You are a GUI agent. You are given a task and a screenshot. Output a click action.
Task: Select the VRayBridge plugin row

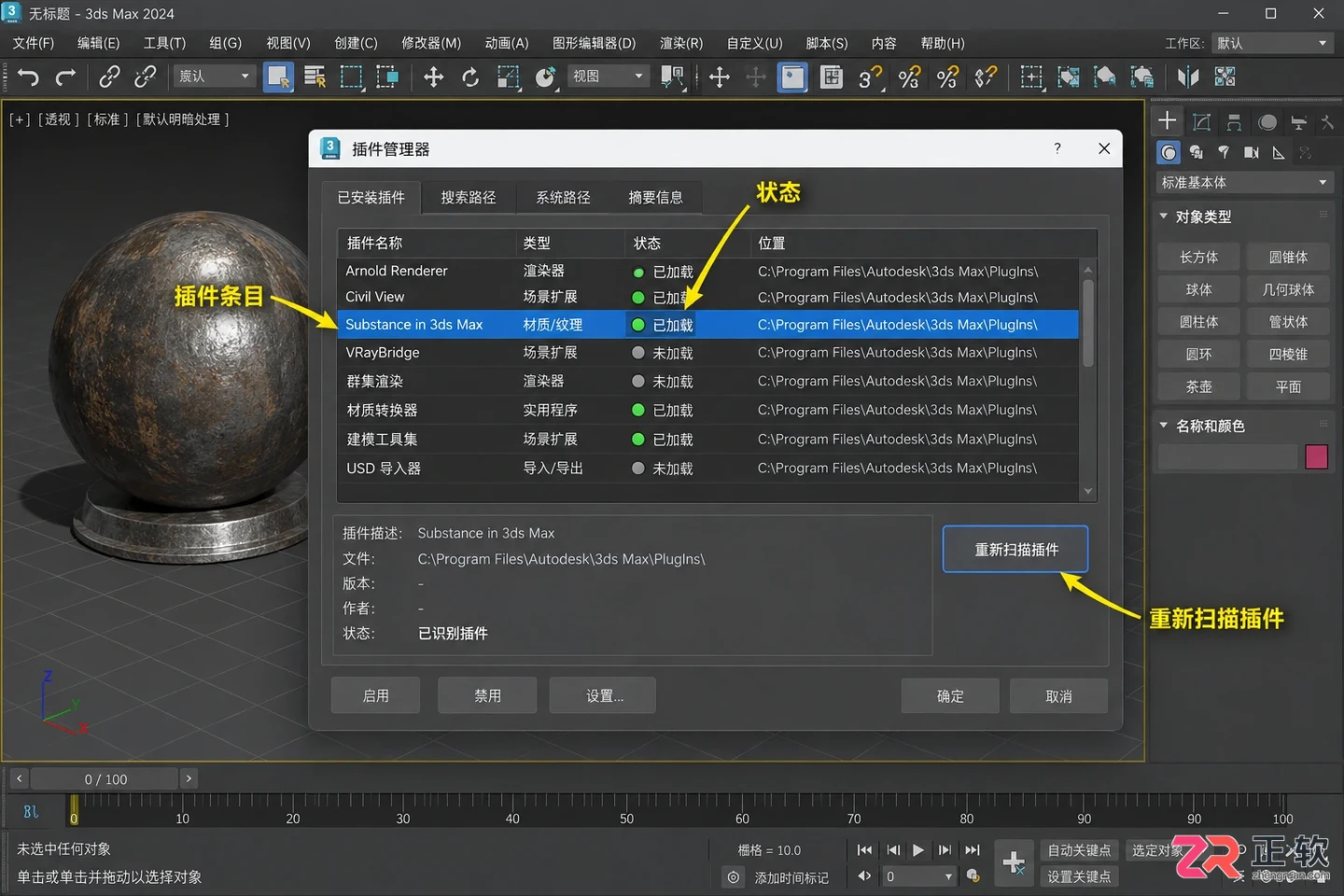(707, 353)
